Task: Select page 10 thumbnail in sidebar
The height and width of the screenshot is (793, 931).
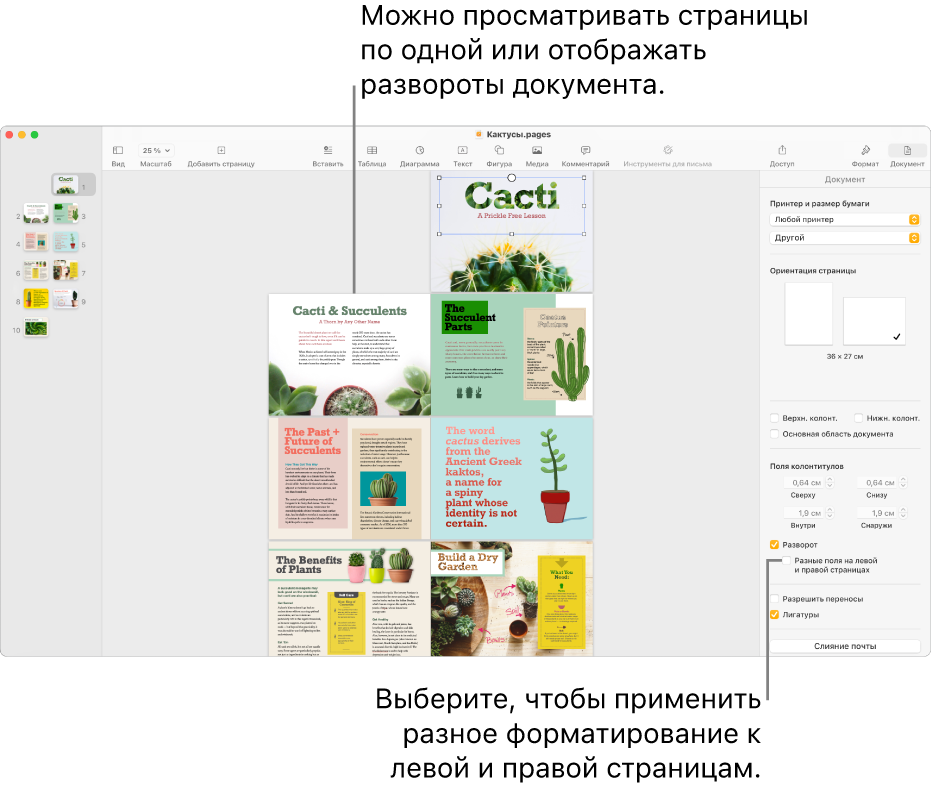Action: click(x=36, y=327)
